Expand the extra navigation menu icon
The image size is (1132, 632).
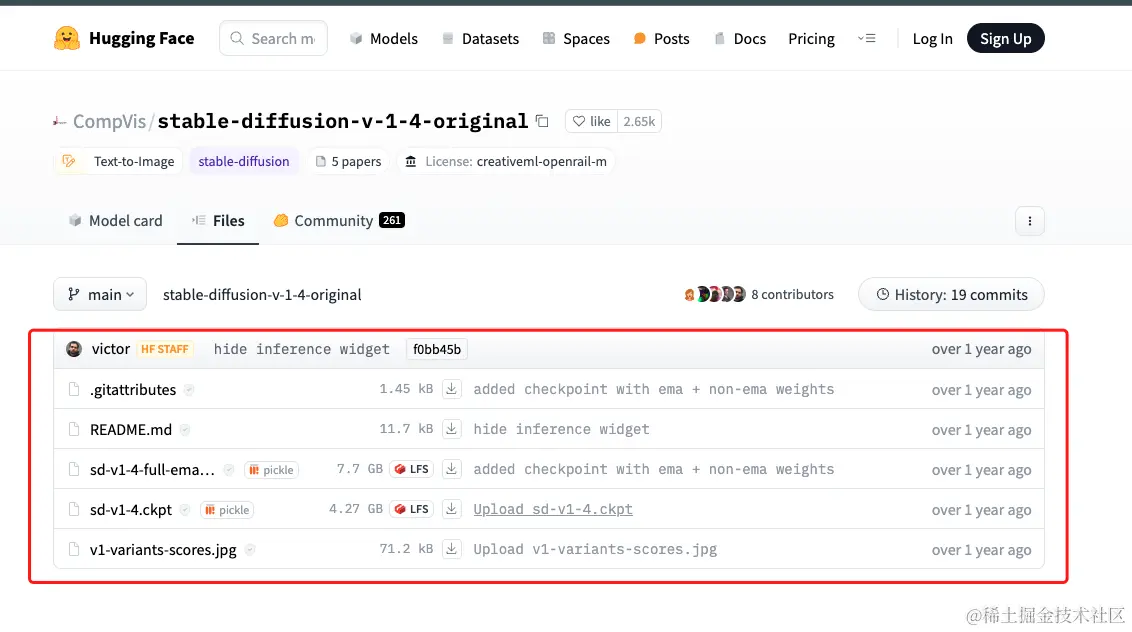tap(866, 38)
